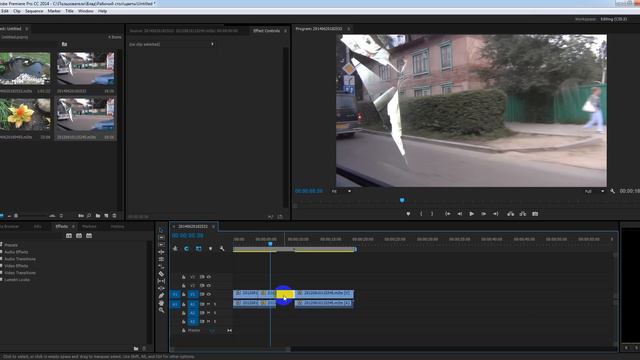Open the Clip menu
Image resolution: width=640 pixels, height=360 pixels.
click(17, 11)
